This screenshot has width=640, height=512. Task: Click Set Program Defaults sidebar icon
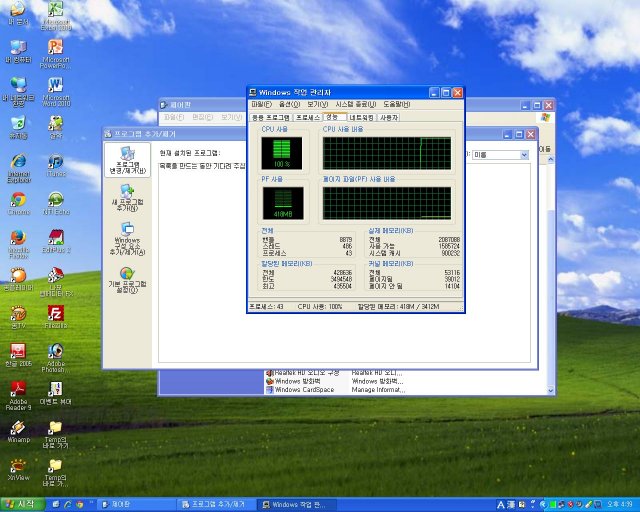coord(127,280)
